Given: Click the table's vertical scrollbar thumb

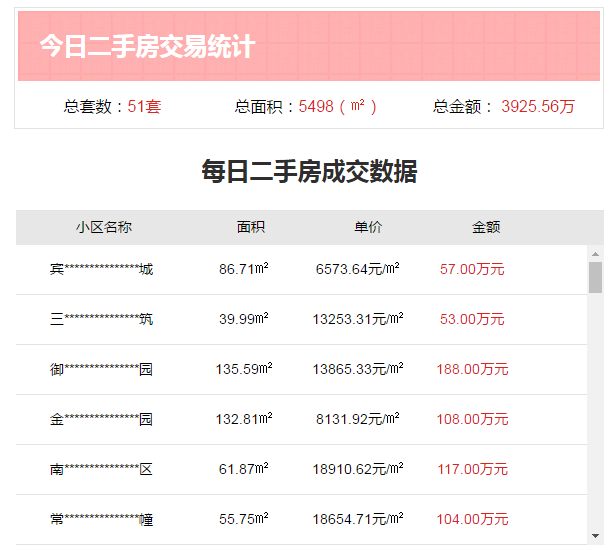Looking at the screenshot, I should tap(595, 277).
